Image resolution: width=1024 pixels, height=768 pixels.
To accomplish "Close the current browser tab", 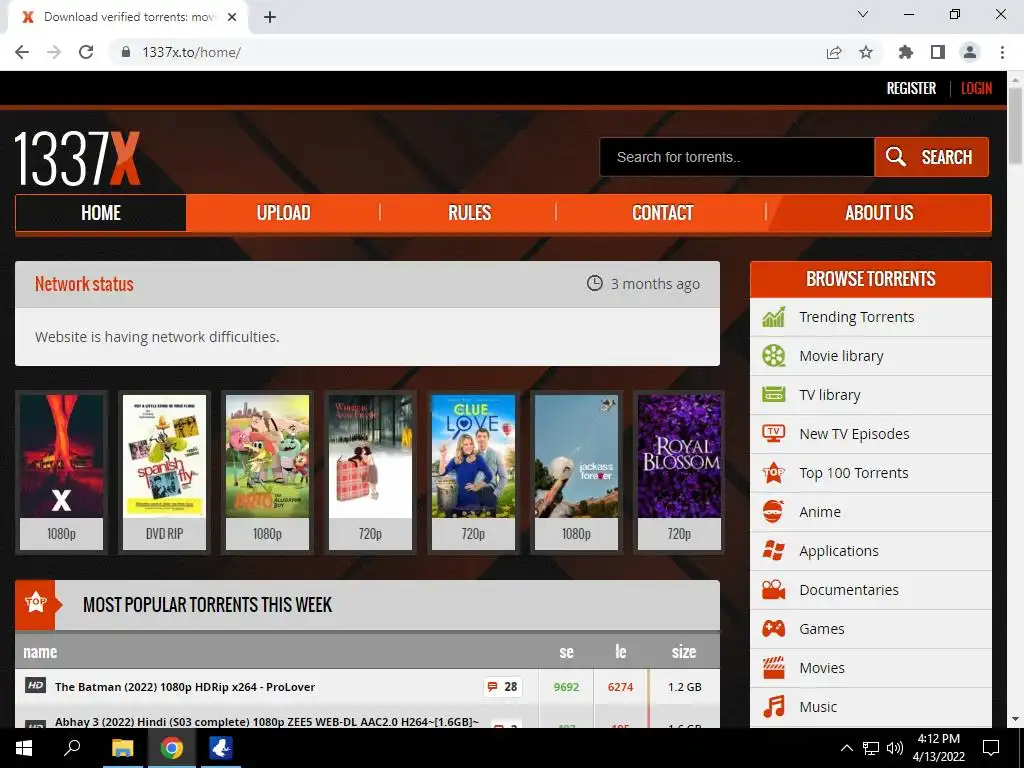I will (232, 18).
